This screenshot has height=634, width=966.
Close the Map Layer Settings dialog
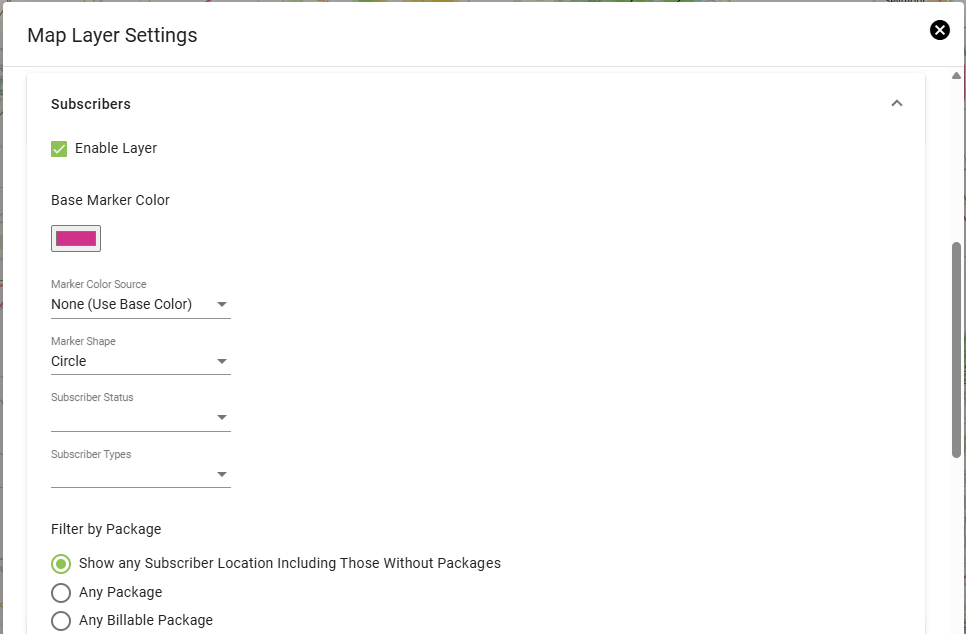pos(940,30)
